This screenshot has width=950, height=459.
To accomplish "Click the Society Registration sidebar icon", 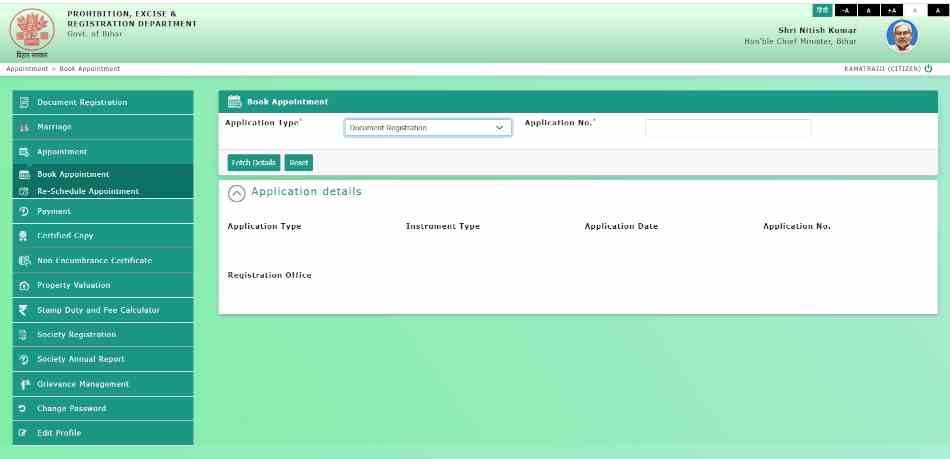I will 23,334.
